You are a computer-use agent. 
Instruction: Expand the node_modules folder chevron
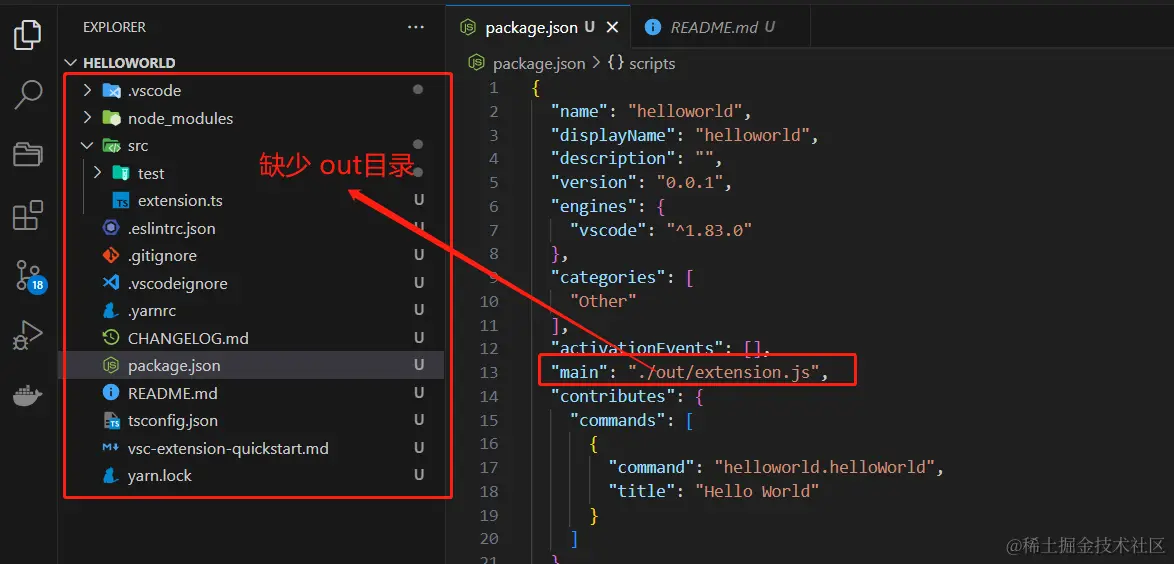[87, 118]
